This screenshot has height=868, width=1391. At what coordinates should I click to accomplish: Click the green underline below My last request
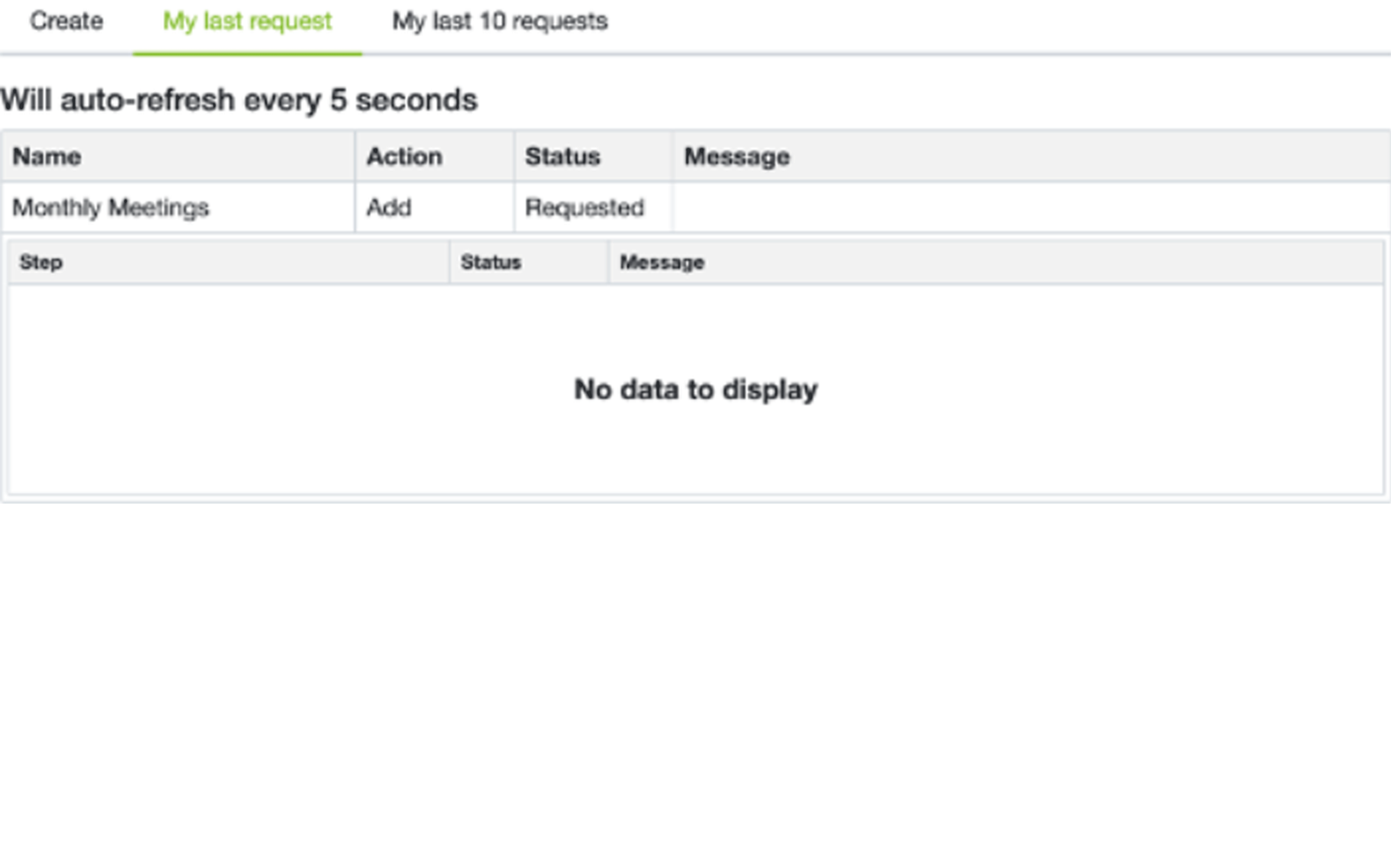pyautogui.click(x=247, y=54)
